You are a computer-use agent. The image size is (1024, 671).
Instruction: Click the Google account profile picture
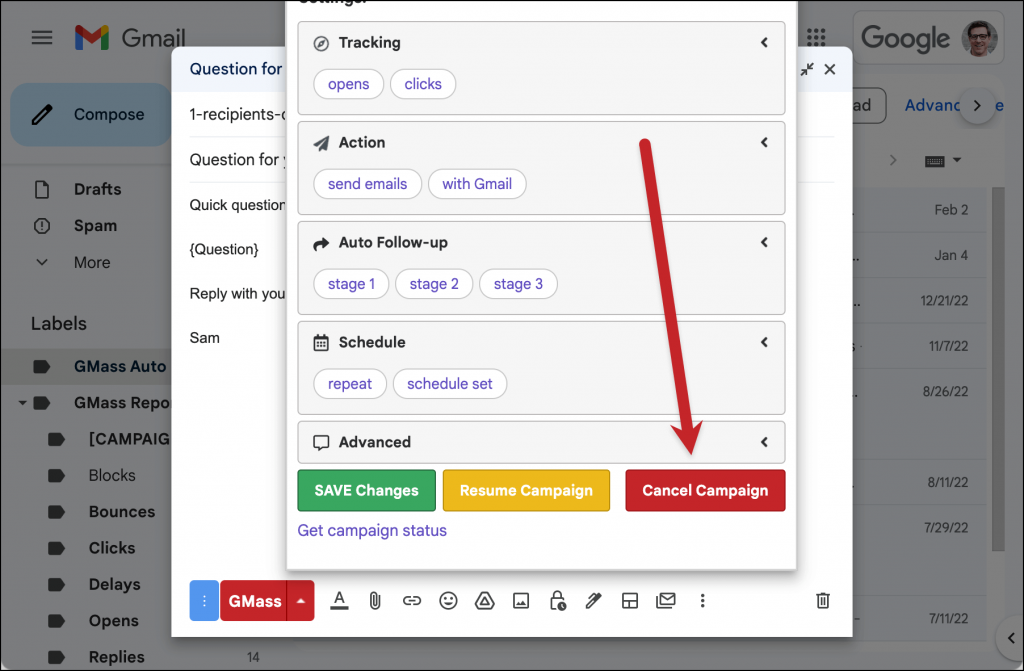(978, 38)
